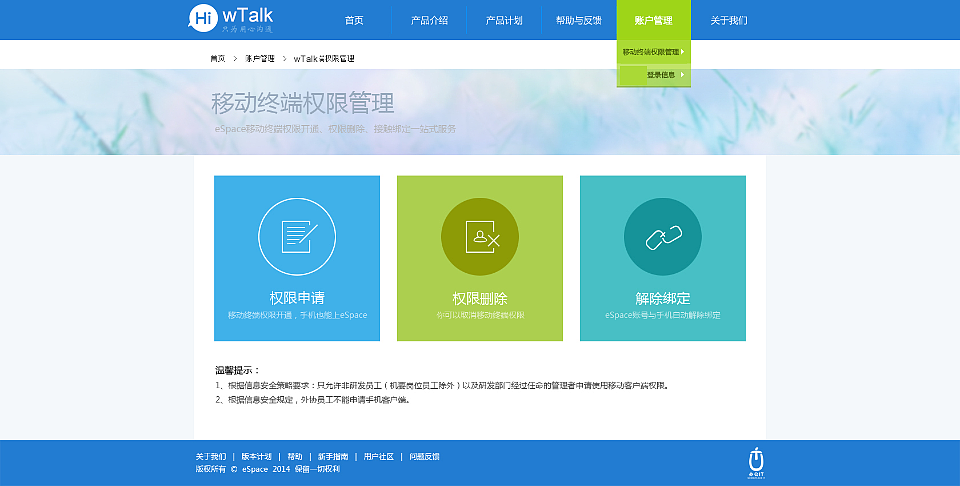The height and width of the screenshot is (486, 960).
Task: Click the 解除绑定 broken link icon
Action: [x=663, y=236]
